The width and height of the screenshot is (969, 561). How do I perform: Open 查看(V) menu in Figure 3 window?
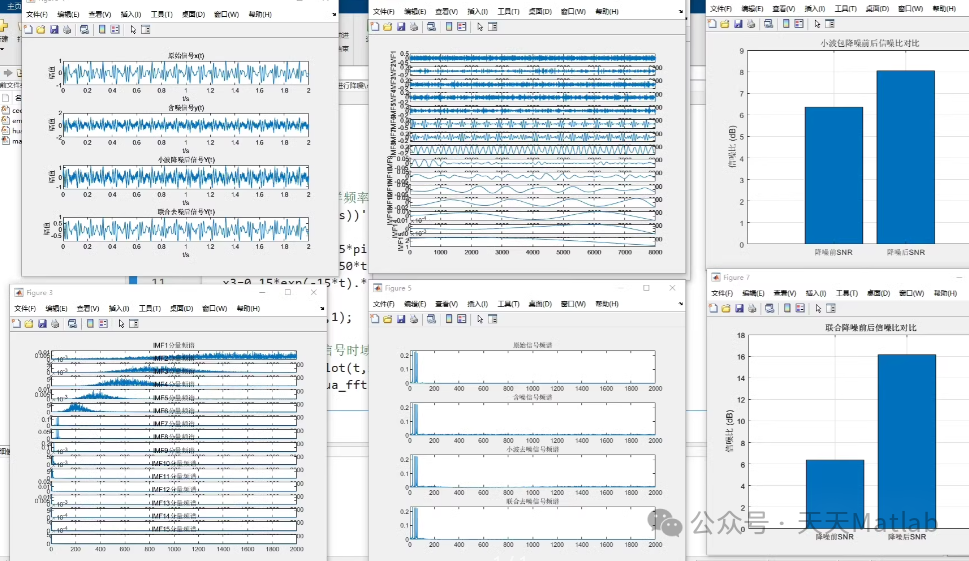click(88, 308)
